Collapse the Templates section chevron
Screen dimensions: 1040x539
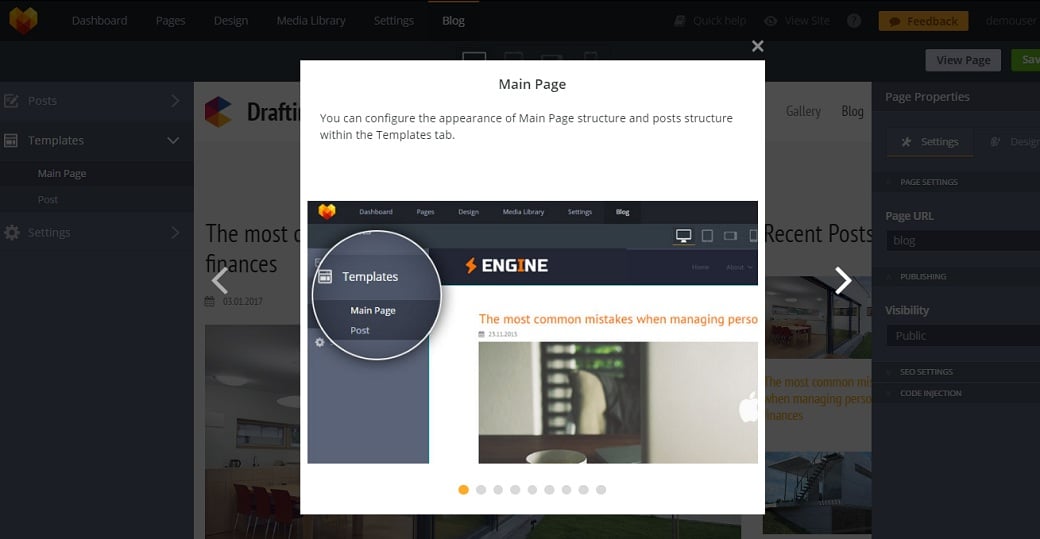pyautogui.click(x=174, y=141)
